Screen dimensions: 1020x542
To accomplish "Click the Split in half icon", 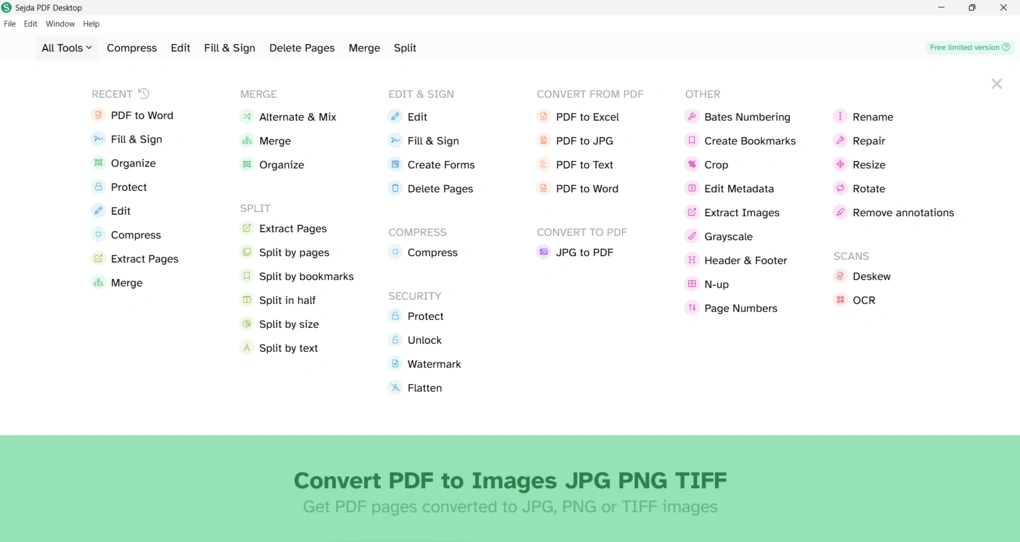I will (247, 300).
